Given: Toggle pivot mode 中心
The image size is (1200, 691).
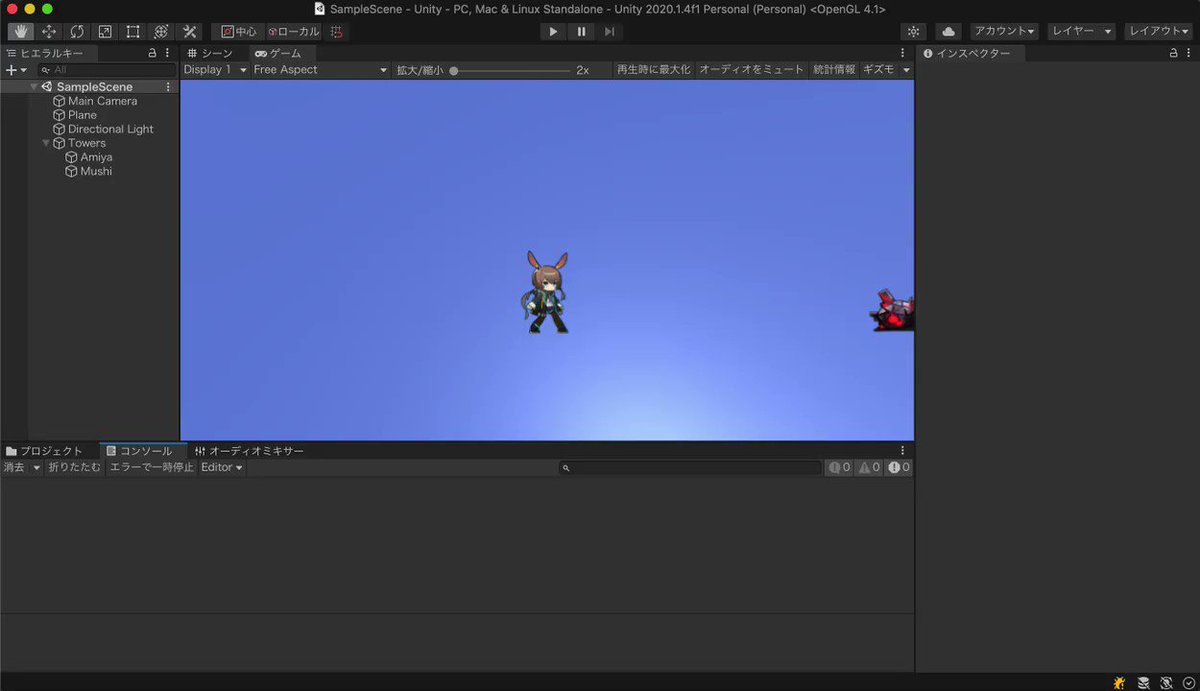Looking at the screenshot, I should (239, 31).
